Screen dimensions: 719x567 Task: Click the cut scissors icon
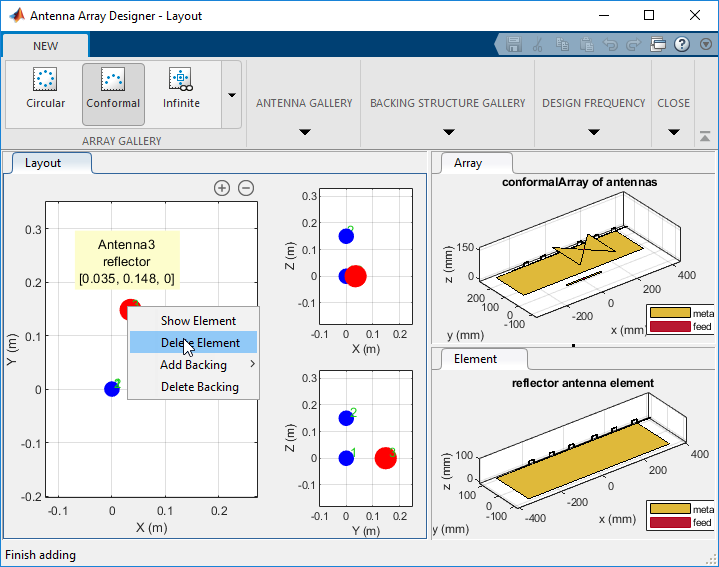pos(538,44)
